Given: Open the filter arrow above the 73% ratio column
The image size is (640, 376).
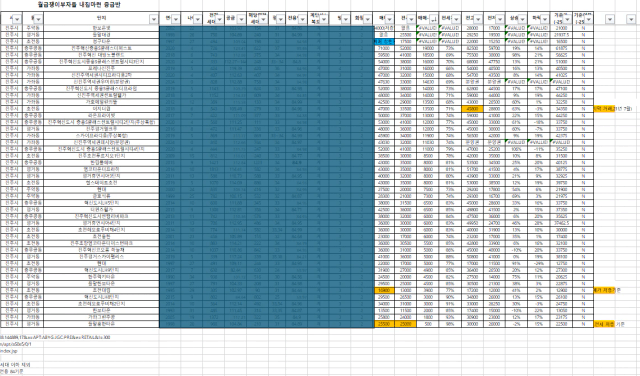Looking at the screenshot, I should point(456,19).
